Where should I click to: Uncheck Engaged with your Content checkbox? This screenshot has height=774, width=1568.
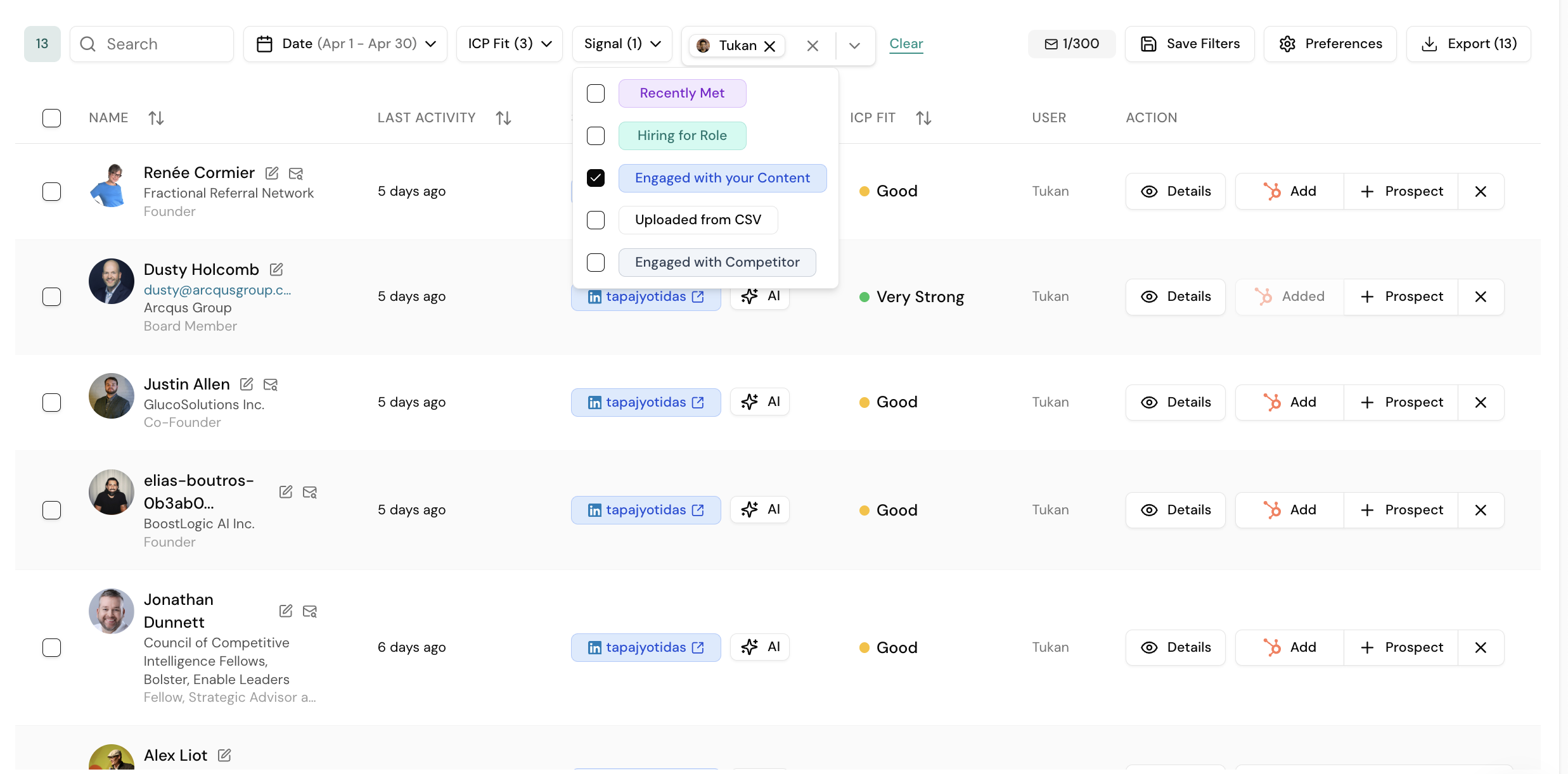click(x=596, y=178)
